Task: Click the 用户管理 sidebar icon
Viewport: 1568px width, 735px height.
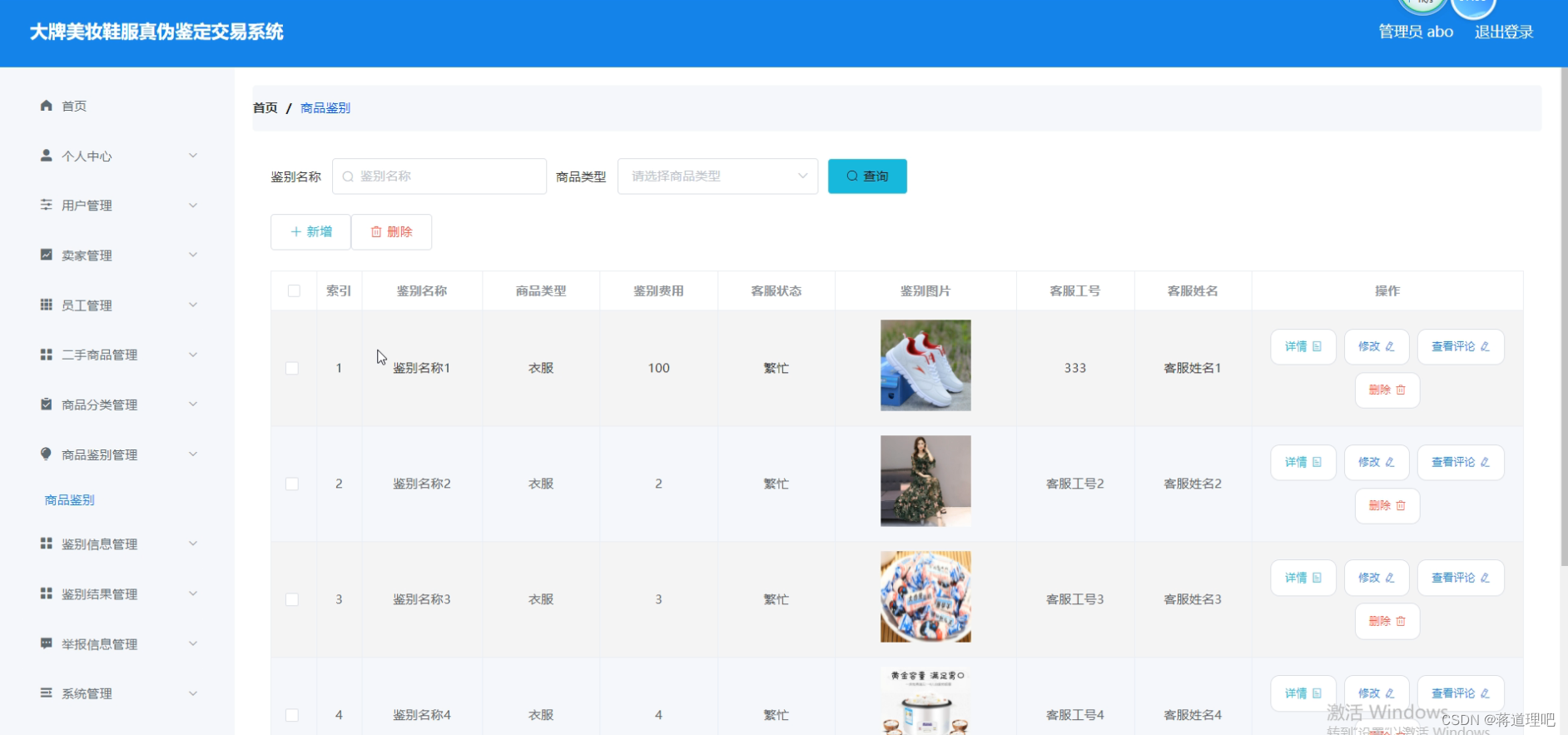Action: (x=47, y=205)
